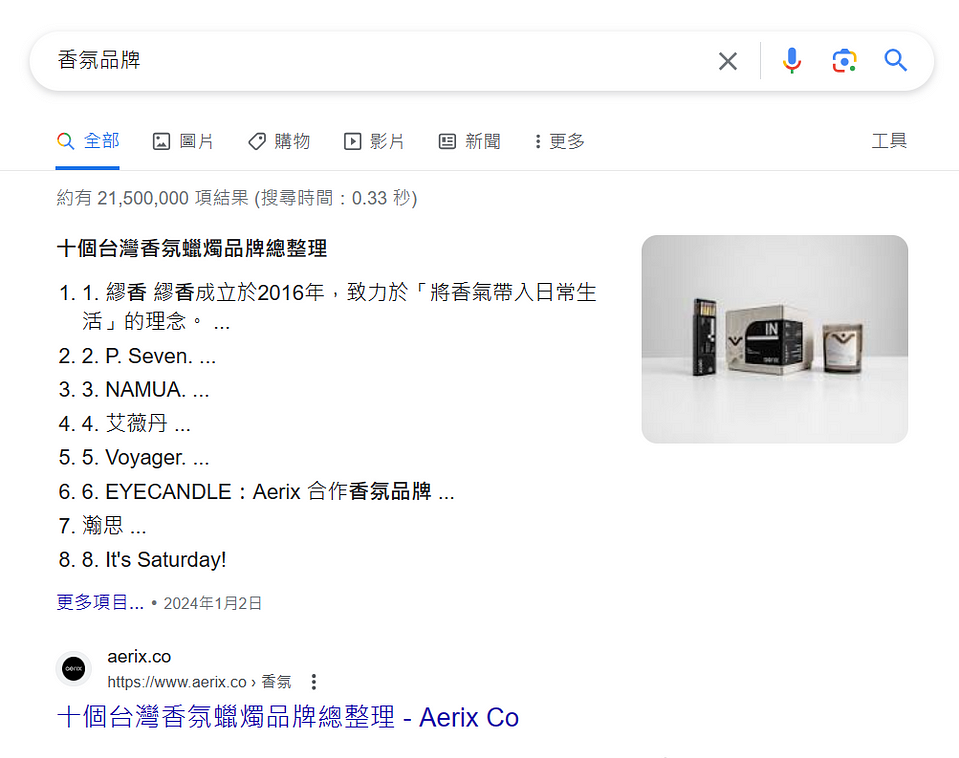Open the three-dot menu beside the aerix.co URL
959x758 pixels.
314,682
